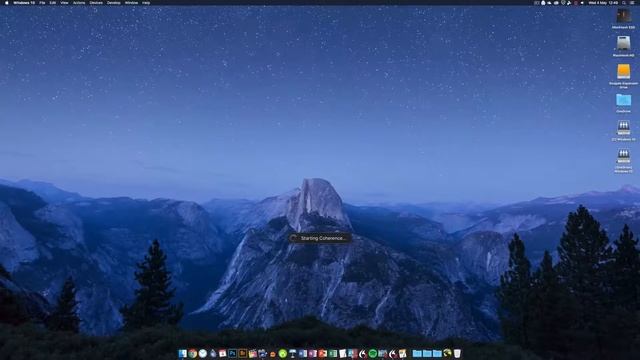The image size is (640, 360).
Task: Open the Window menu
Action: pos(131,3)
